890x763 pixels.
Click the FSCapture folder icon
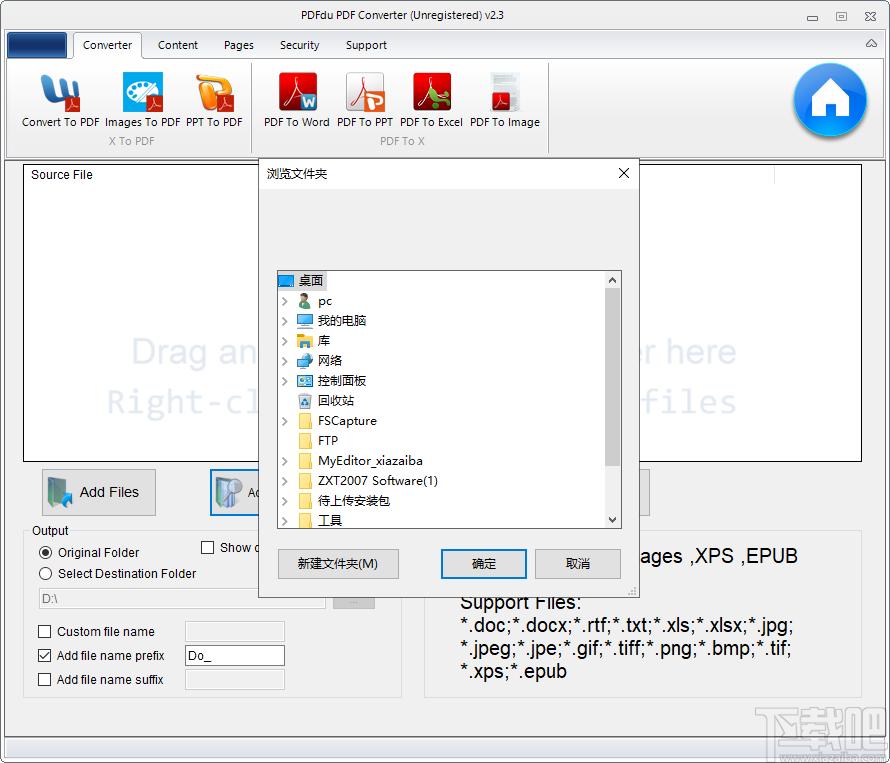click(305, 421)
